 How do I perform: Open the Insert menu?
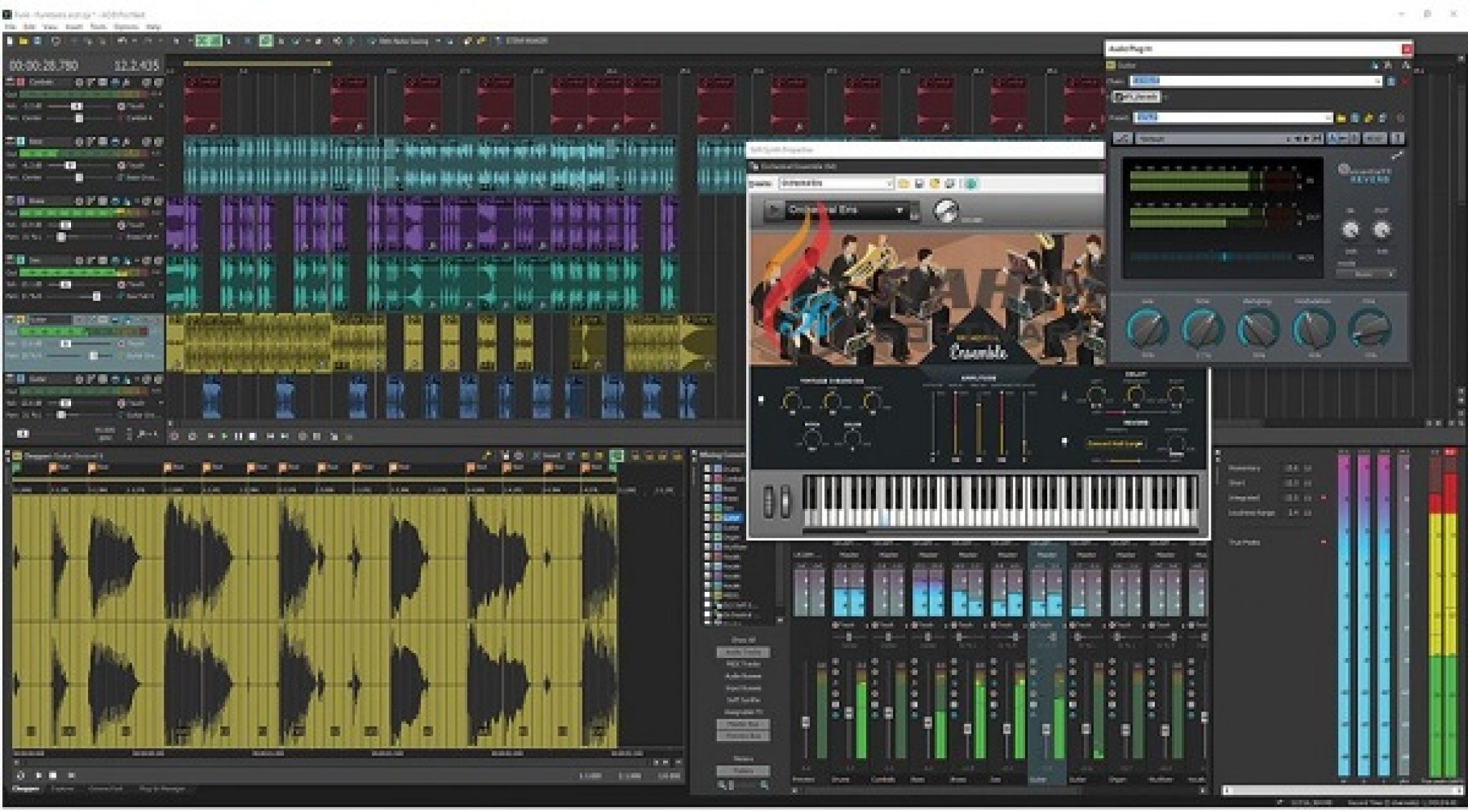pos(74,27)
